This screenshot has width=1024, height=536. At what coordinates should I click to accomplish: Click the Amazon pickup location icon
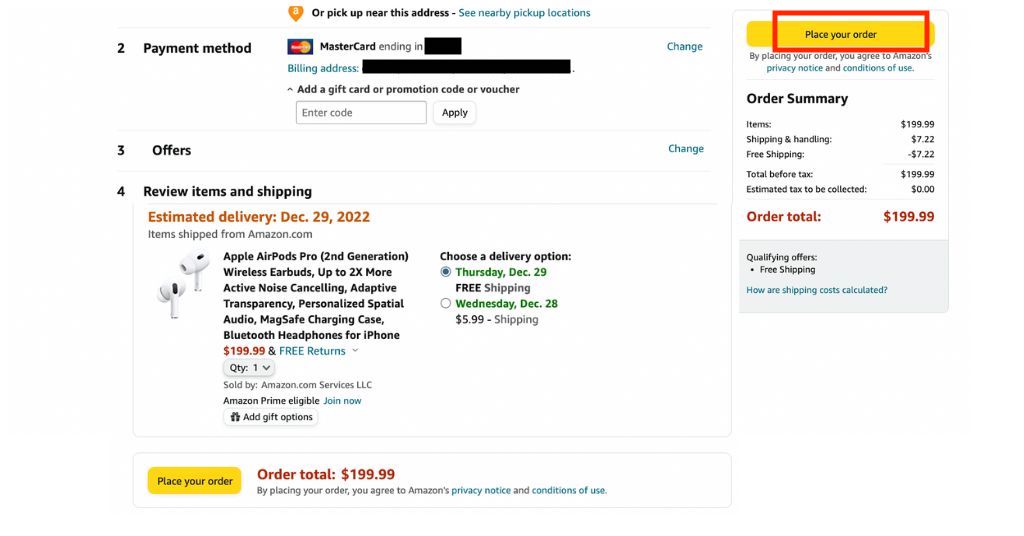(295, 13)
